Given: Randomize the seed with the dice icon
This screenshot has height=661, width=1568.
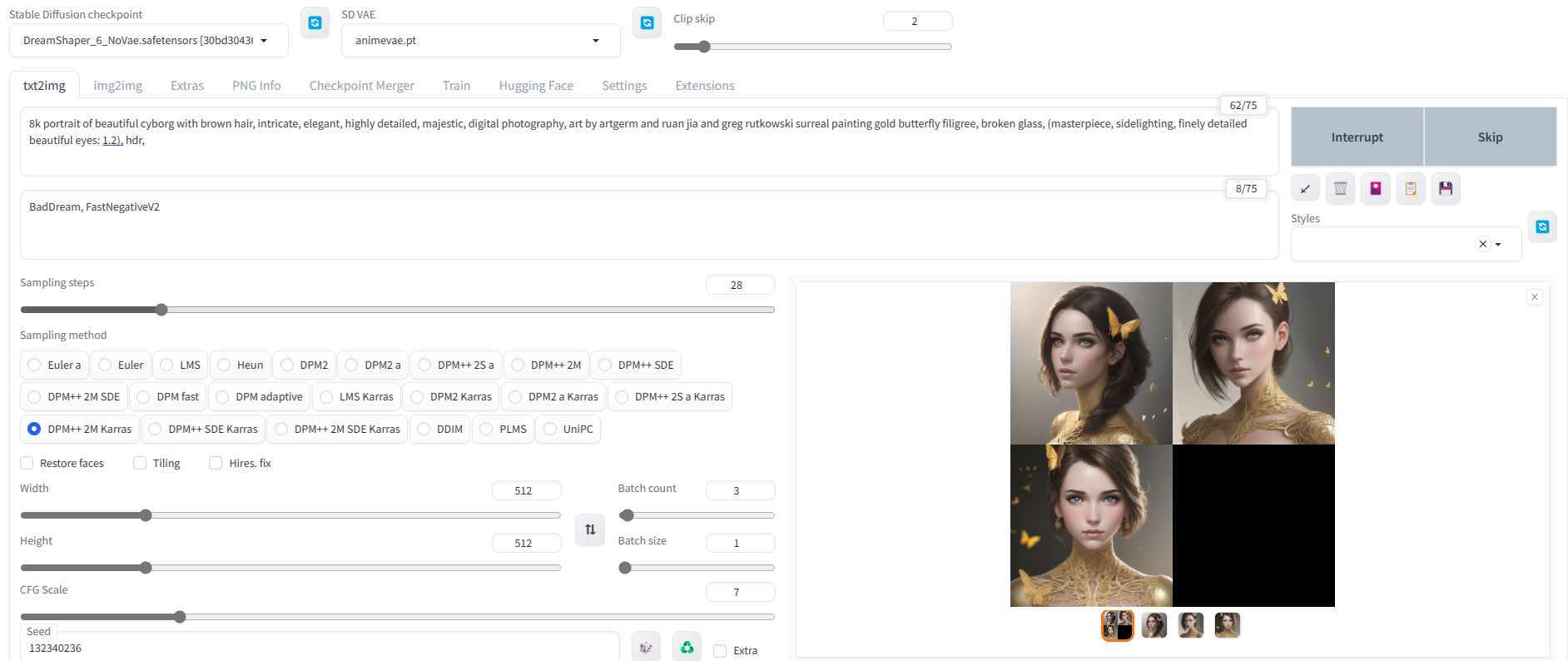Looking at the screenshot, I should 646,647.
